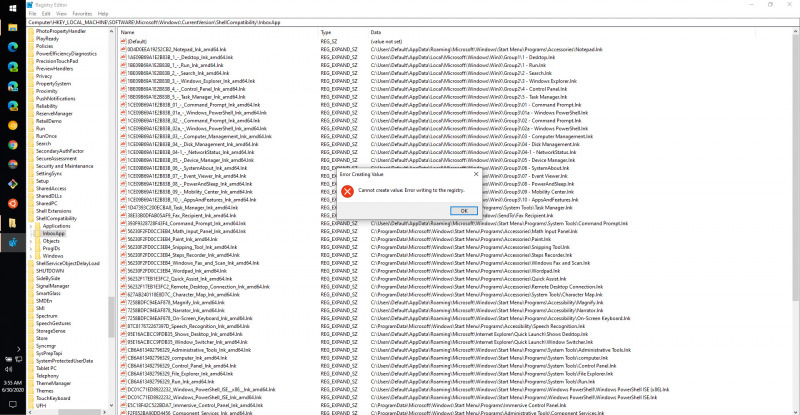Click the icon of the Math_Input_Panel_lnk value
800x415 pixels.
pyautogui.click(x=123, y=231)
